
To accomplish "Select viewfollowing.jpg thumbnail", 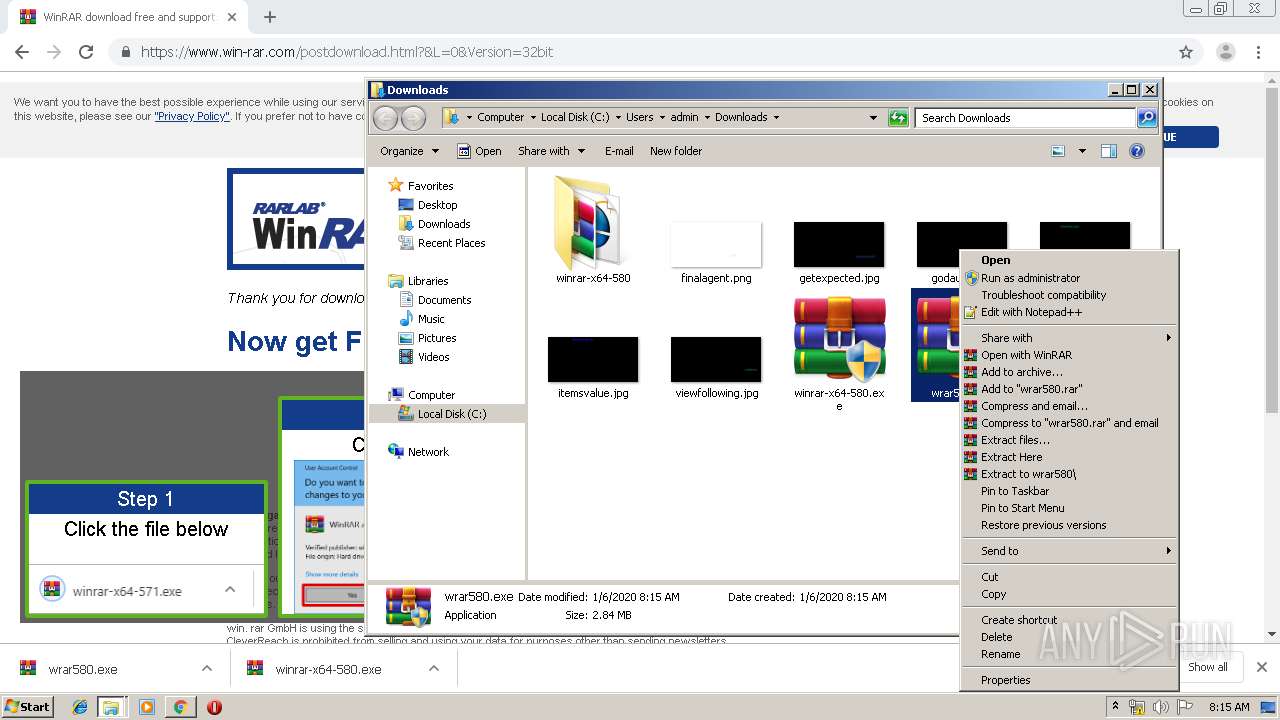I will (716, 359).
